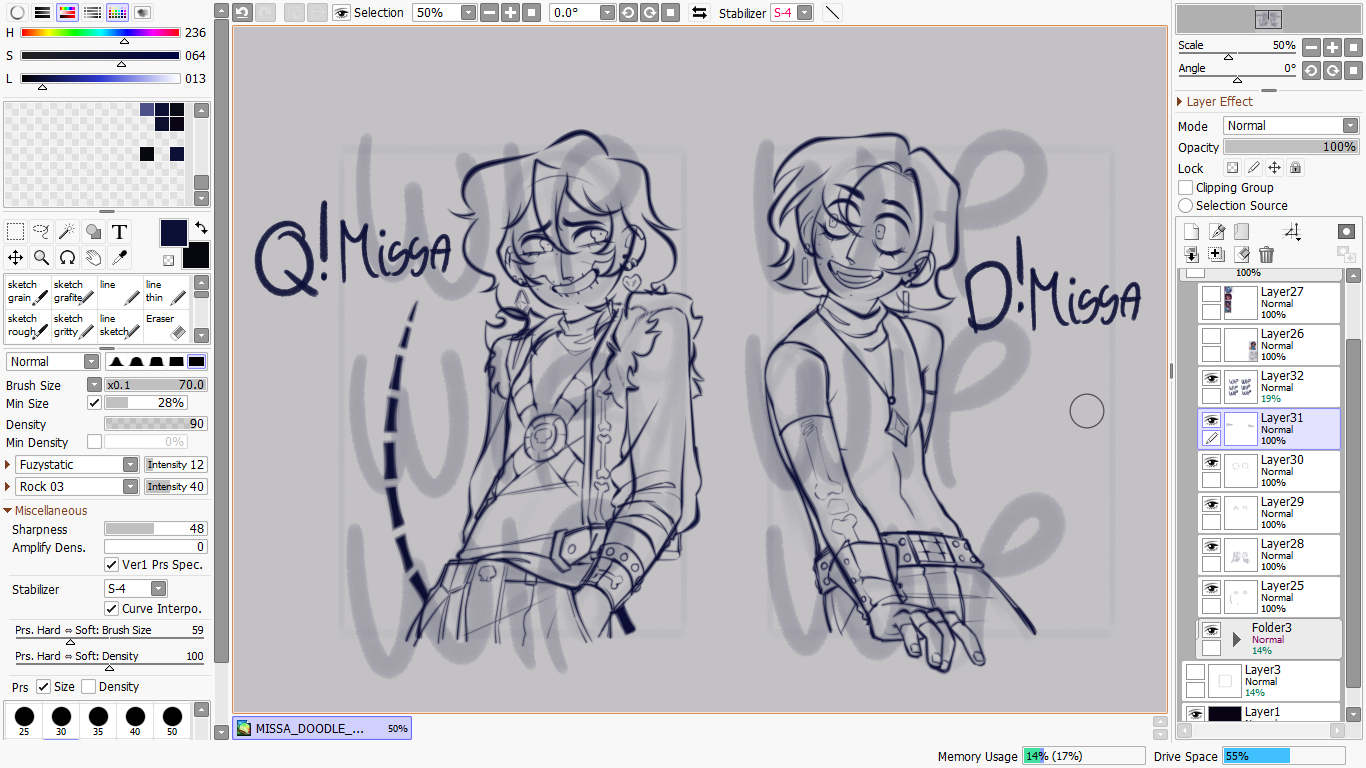Open the layer Mode dropdown
The width and height of the screenshot is (1366, 768).
pyautogui.click(x=1291, y=126)
